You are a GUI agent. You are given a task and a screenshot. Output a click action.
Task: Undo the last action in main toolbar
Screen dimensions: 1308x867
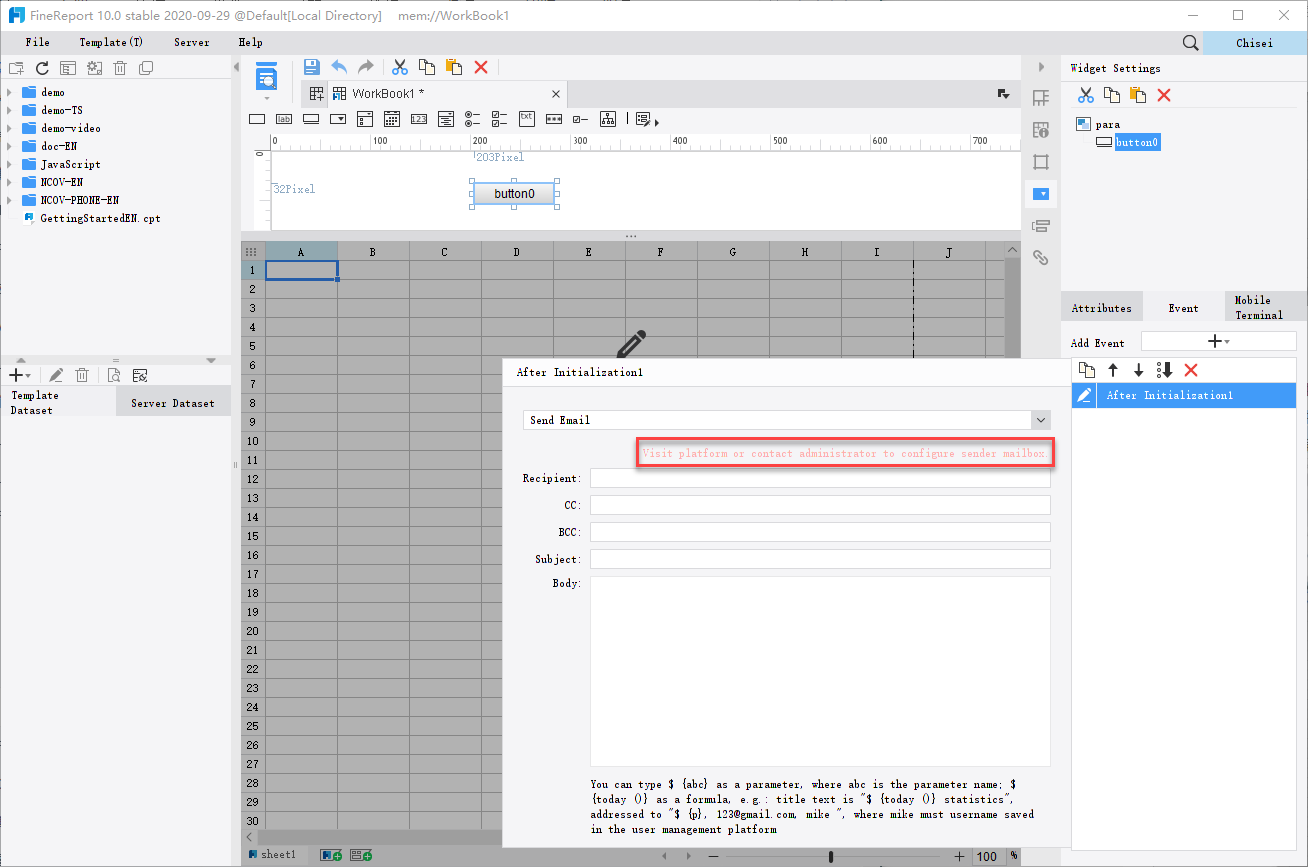(x=339, y=67)
